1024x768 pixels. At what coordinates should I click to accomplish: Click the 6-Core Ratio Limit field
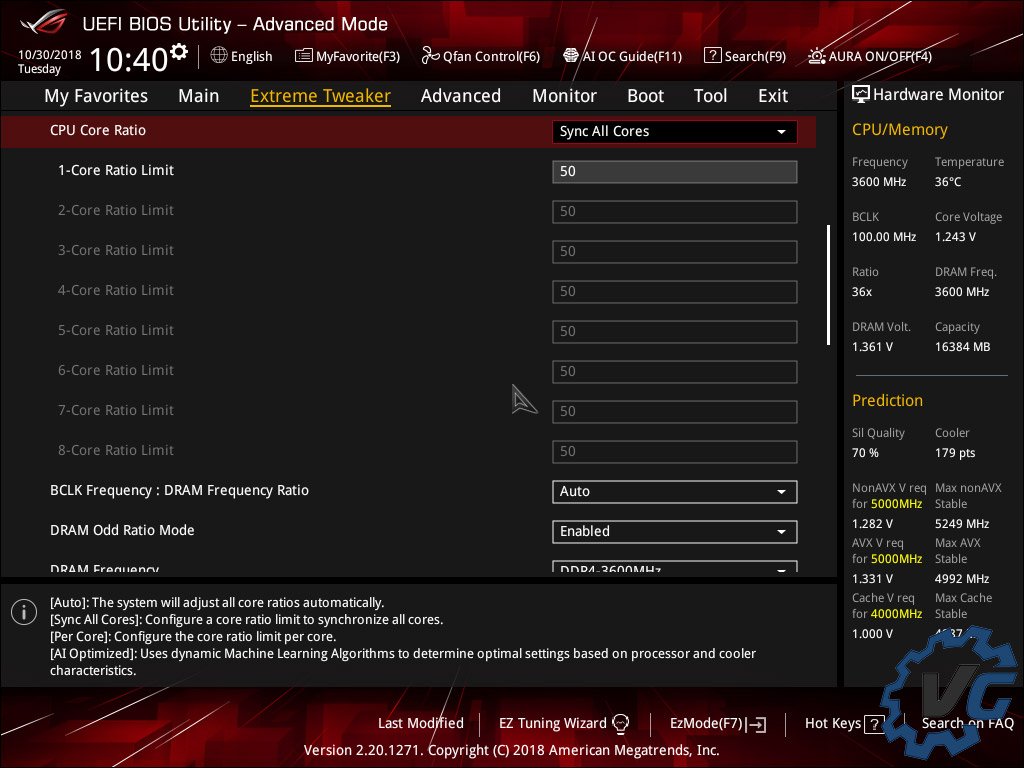coord(675,372)
